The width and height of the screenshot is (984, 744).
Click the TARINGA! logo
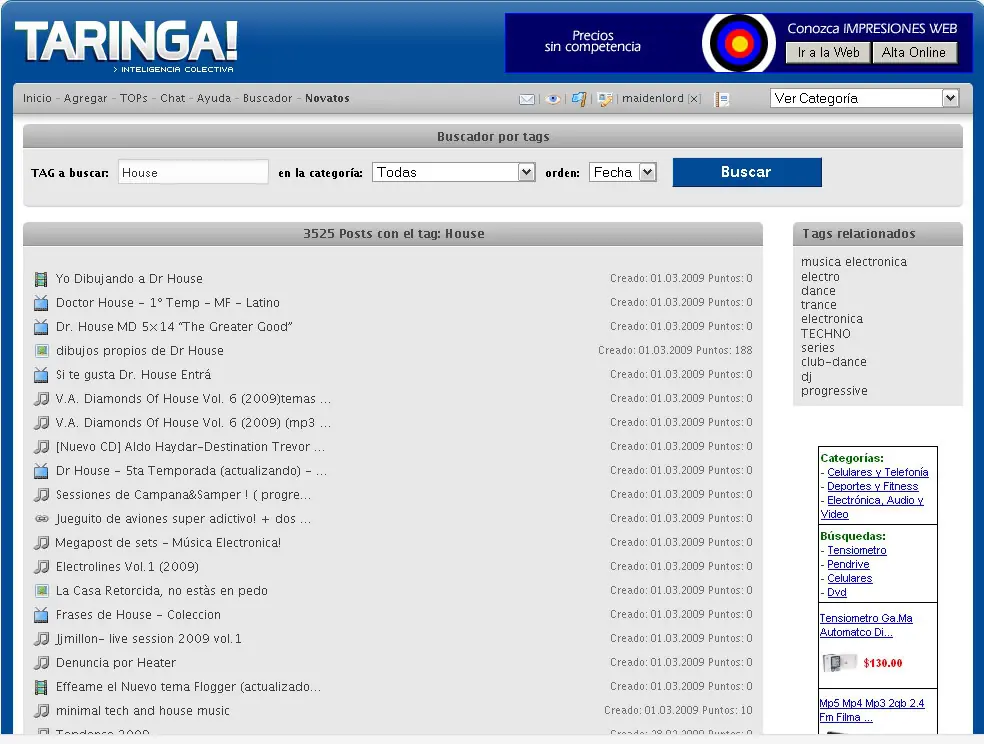pyautogui.click(x=126, y=45)
